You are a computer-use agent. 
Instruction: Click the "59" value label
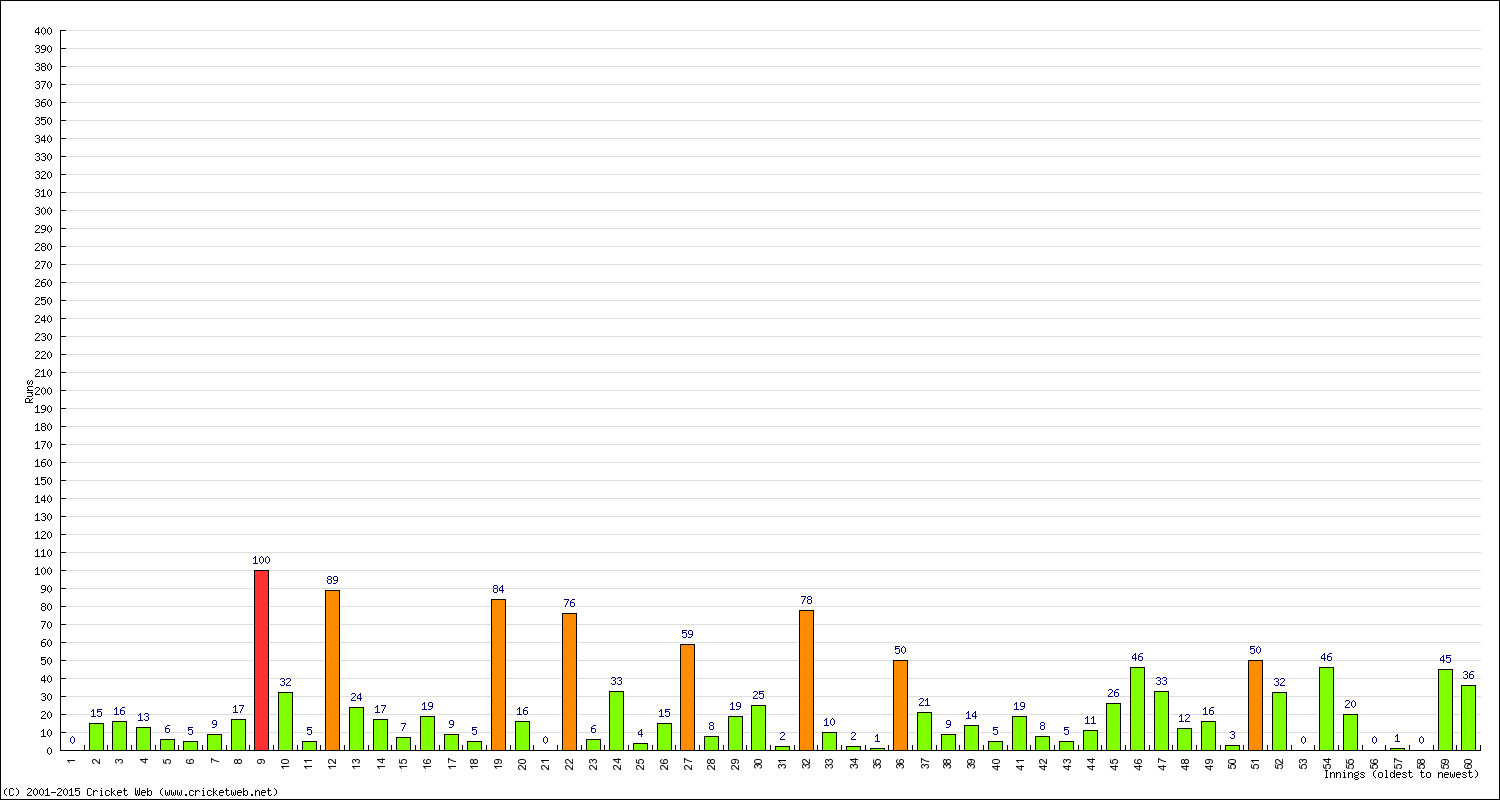687,634
